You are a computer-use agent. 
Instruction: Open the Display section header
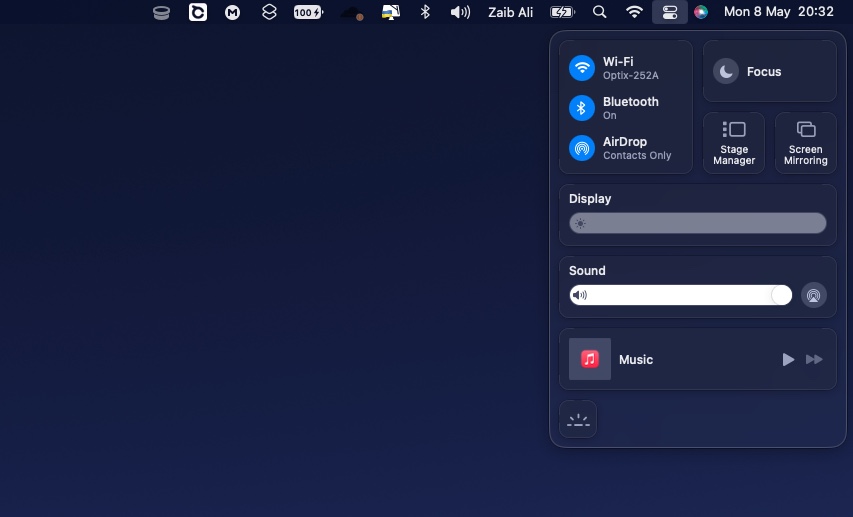(x=590, y=199)
